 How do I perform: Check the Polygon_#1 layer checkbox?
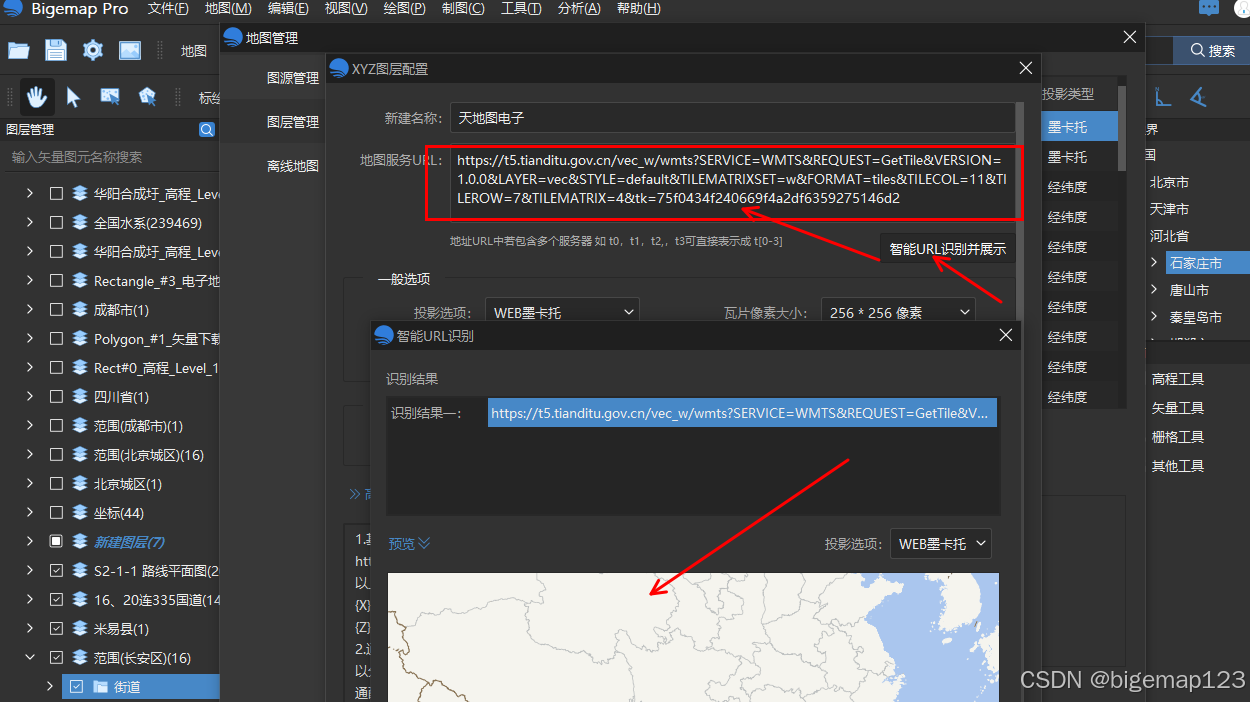(56, 339)
